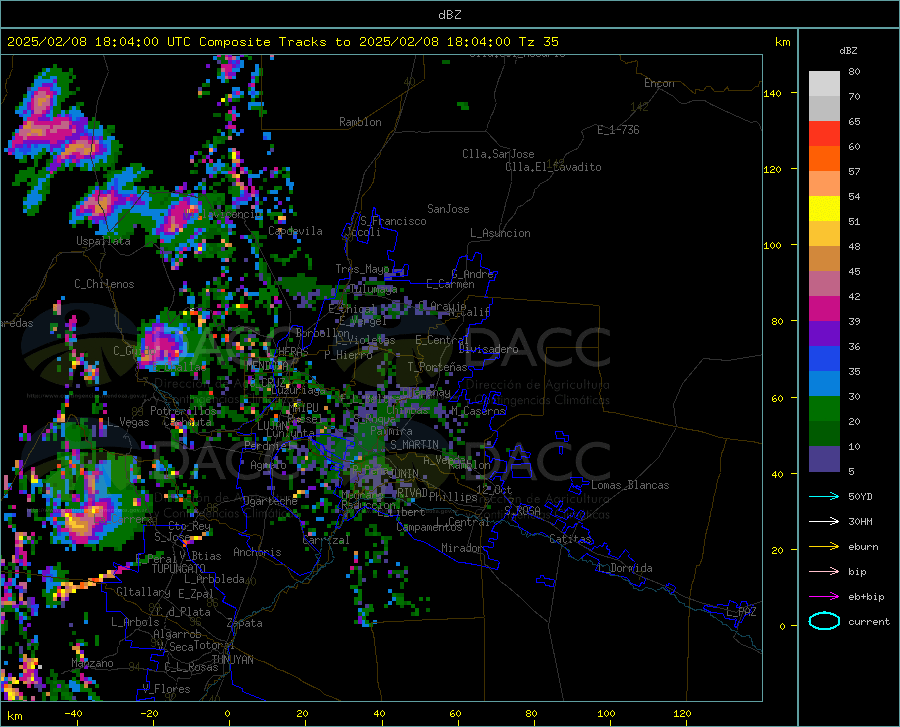Screen dimensions: 900x727
Task: Click the '57' value on the color scale
Action: click(854, 172)
